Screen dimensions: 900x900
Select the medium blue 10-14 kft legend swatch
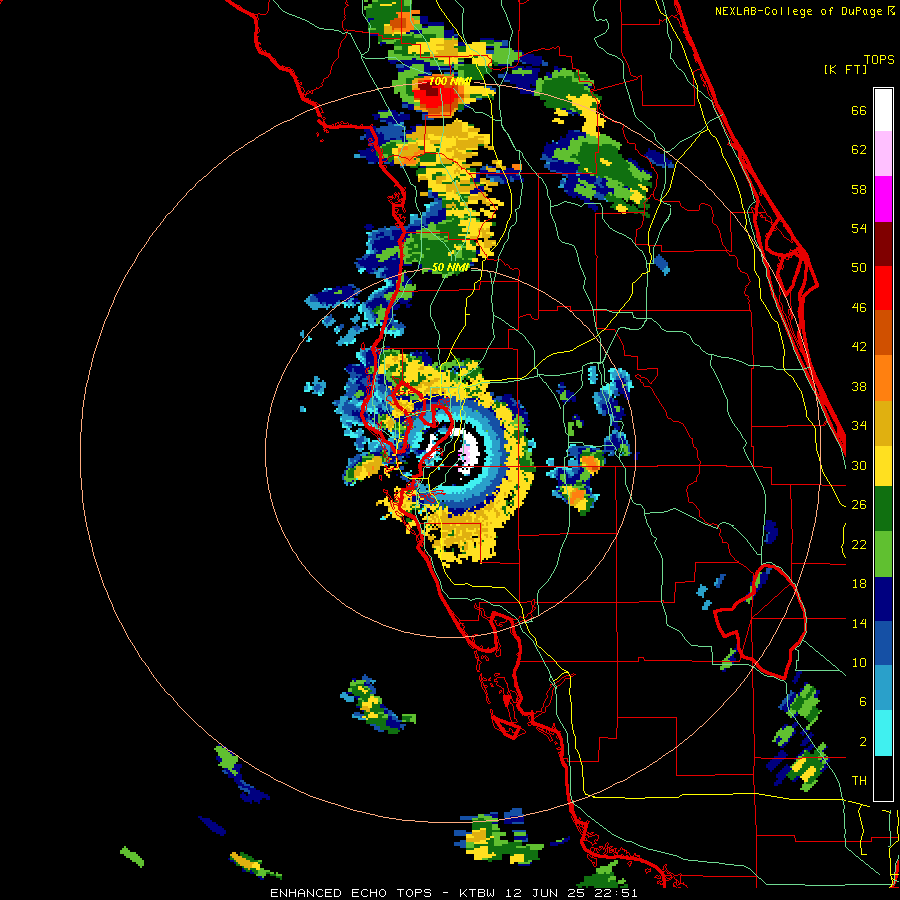(883, 643)
